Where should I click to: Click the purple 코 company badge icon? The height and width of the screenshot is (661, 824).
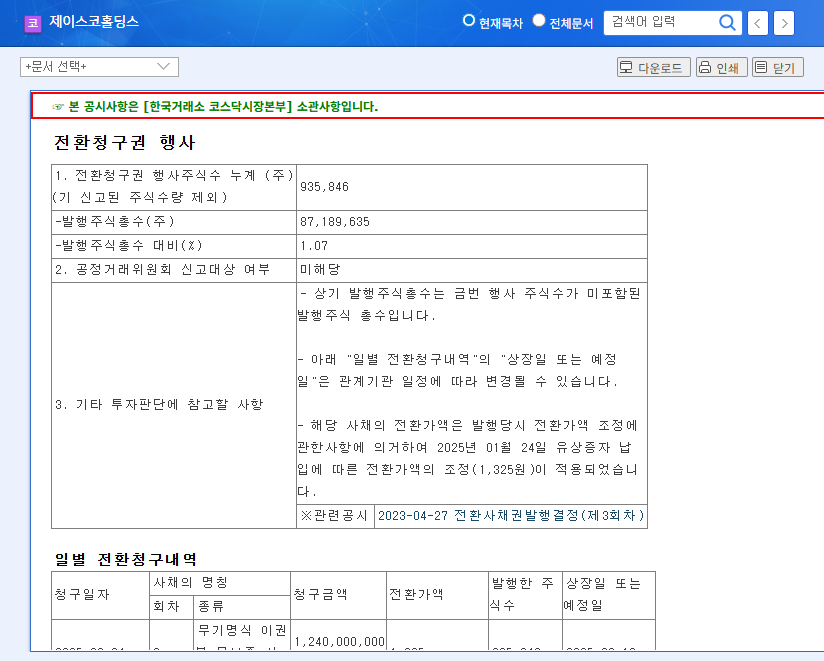coord(33,23)
